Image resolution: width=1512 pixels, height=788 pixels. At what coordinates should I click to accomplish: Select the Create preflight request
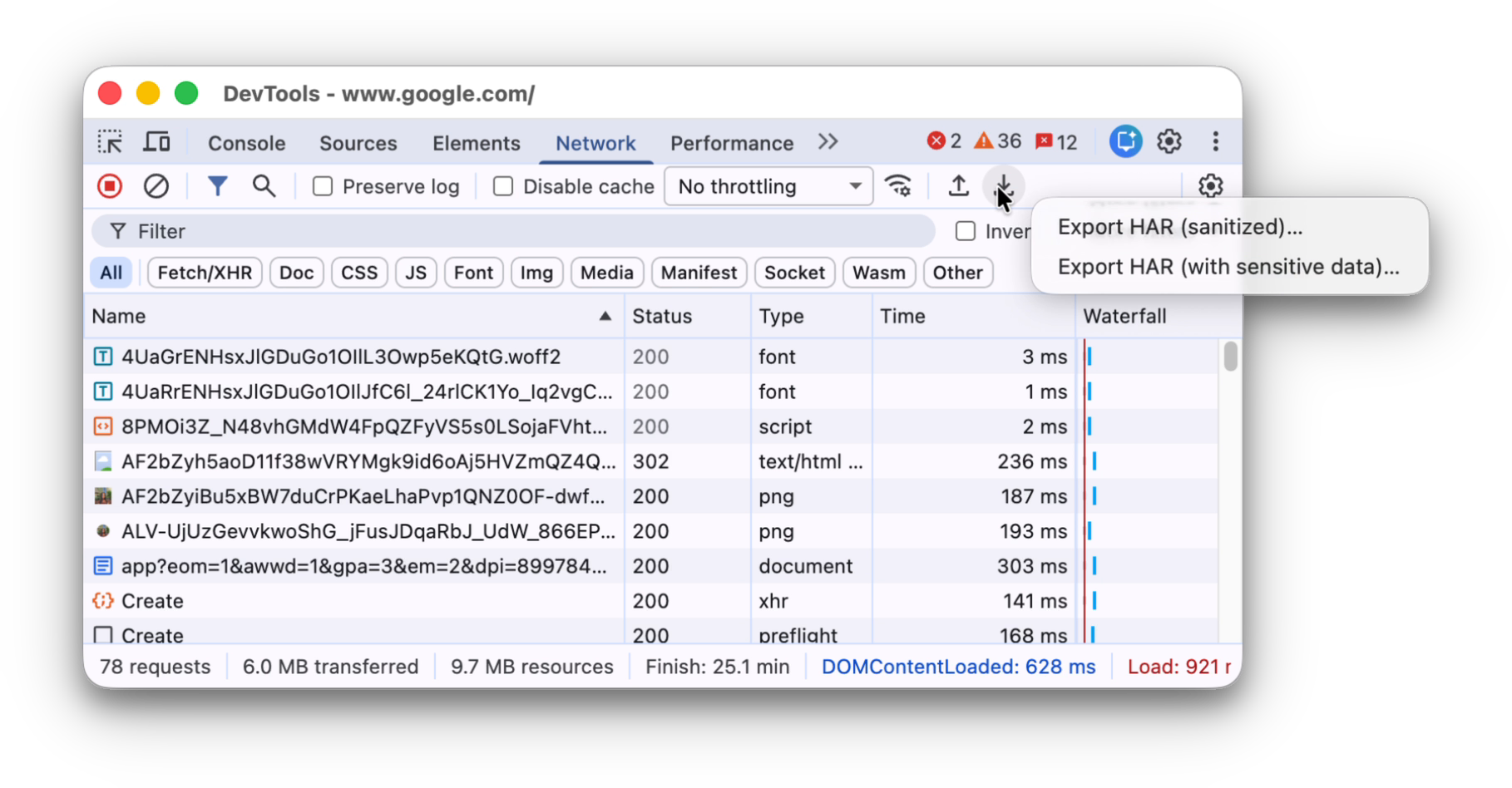[651, 632]
